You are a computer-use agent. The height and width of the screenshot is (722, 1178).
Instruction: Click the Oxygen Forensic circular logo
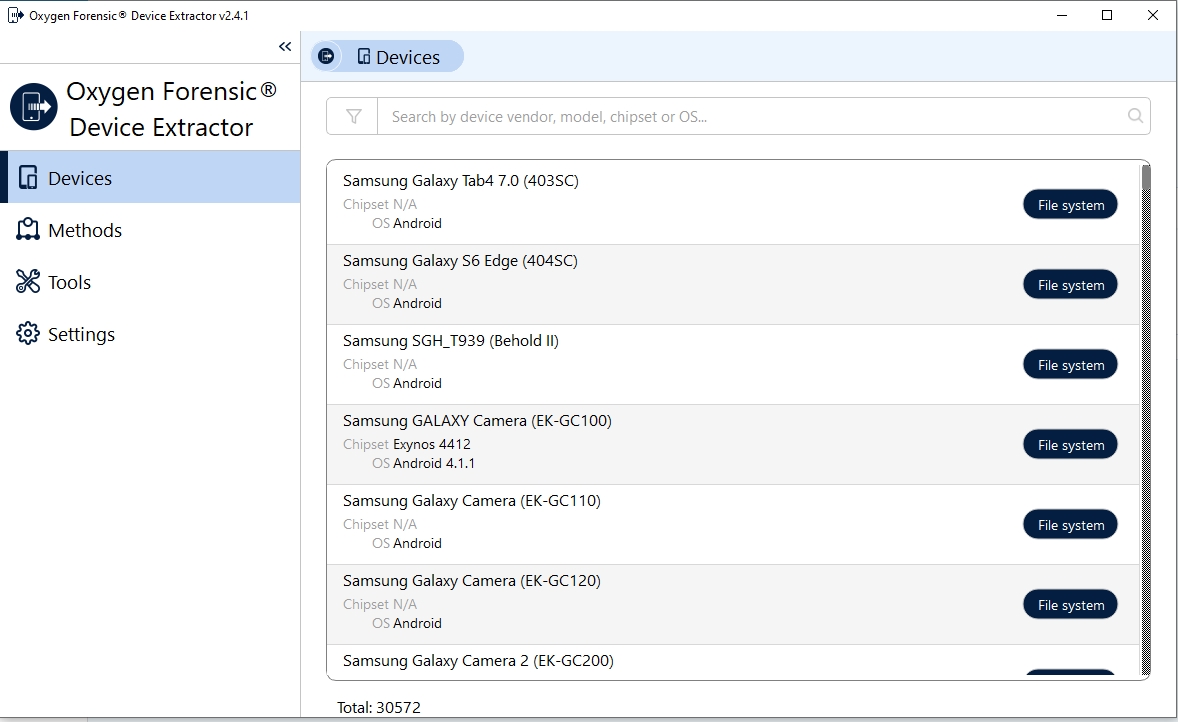click(x=33, y=107)
